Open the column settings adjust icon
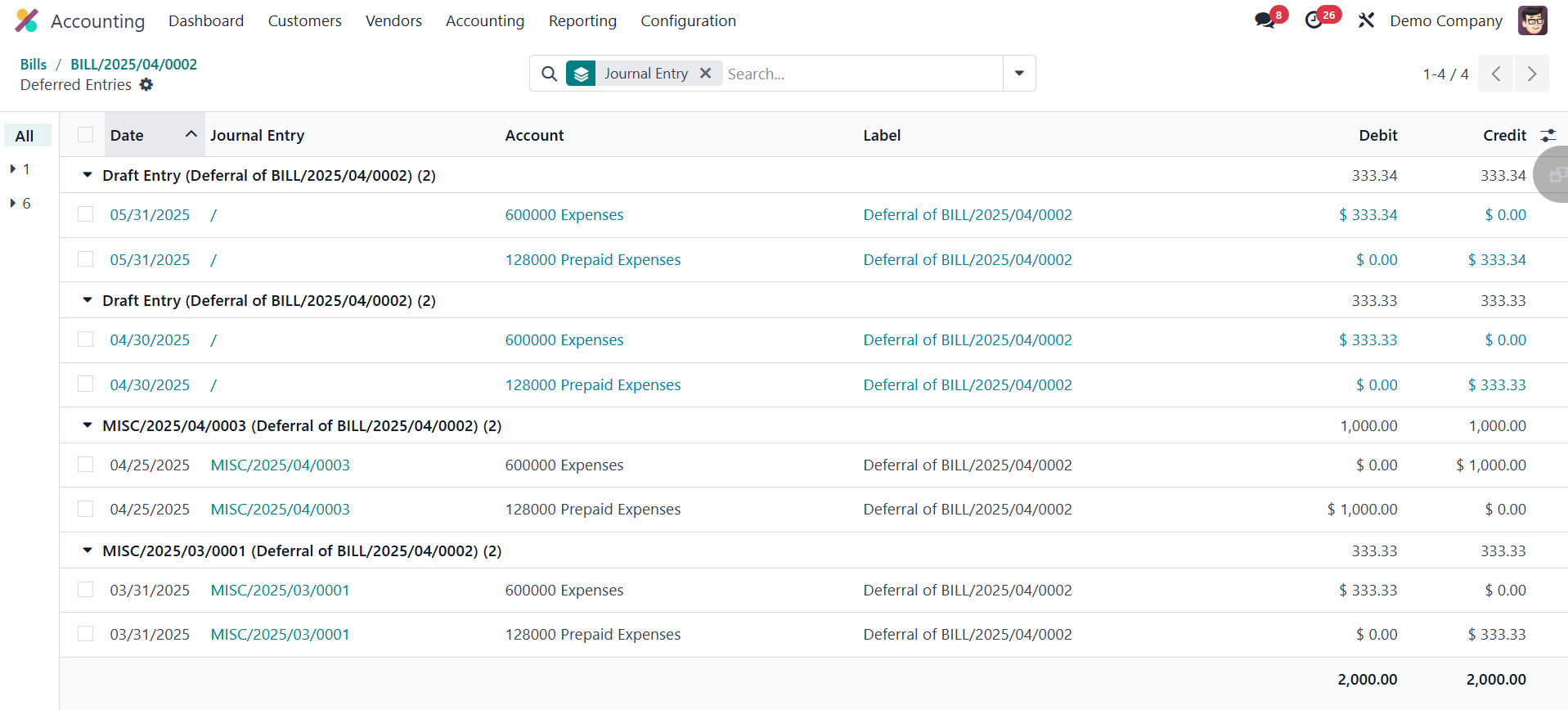Image resolution: width=1568 pixels, height=710 pixels. tap(1548, 136)
